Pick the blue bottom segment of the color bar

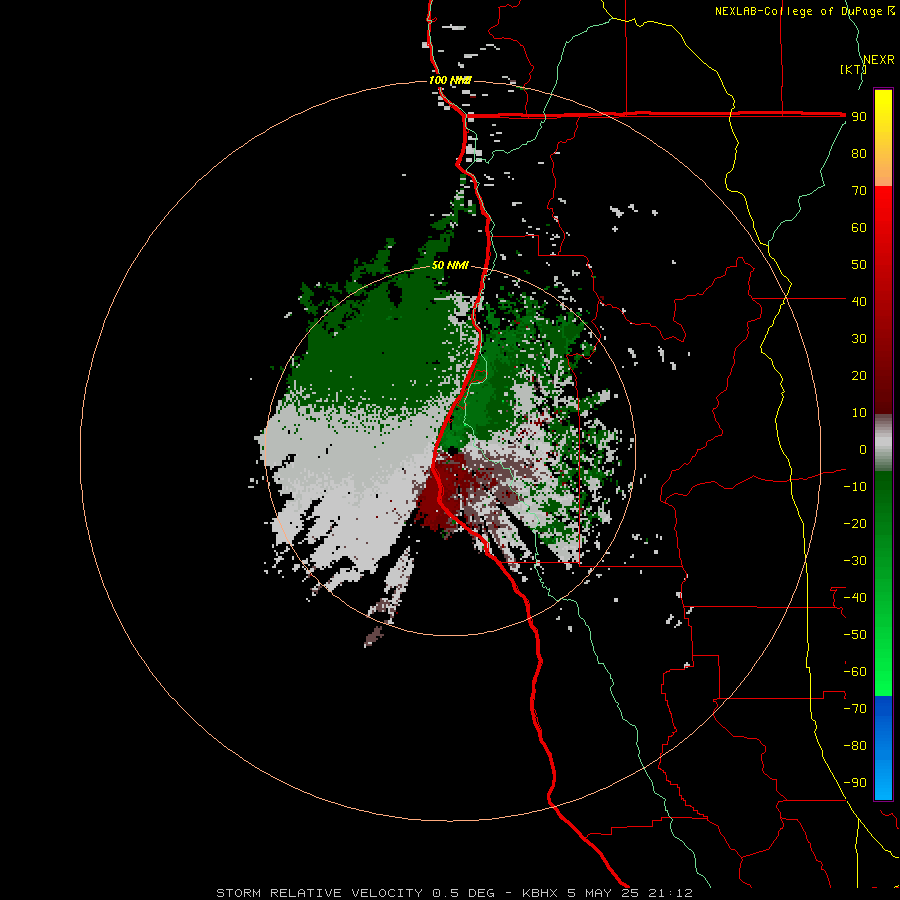(883, 748)
